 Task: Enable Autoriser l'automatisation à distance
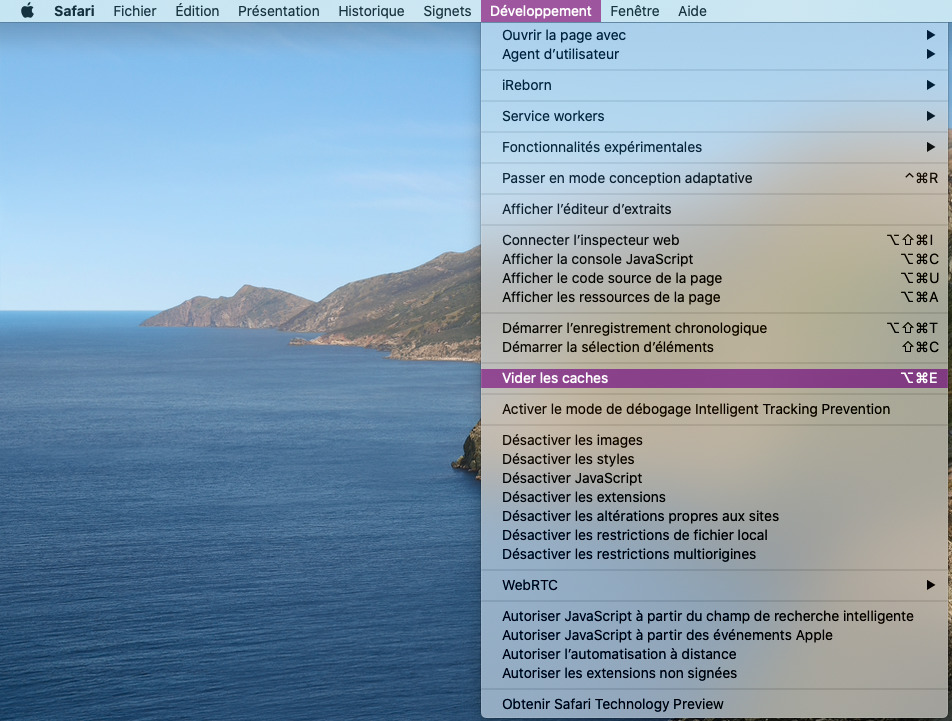click(619, 654)
